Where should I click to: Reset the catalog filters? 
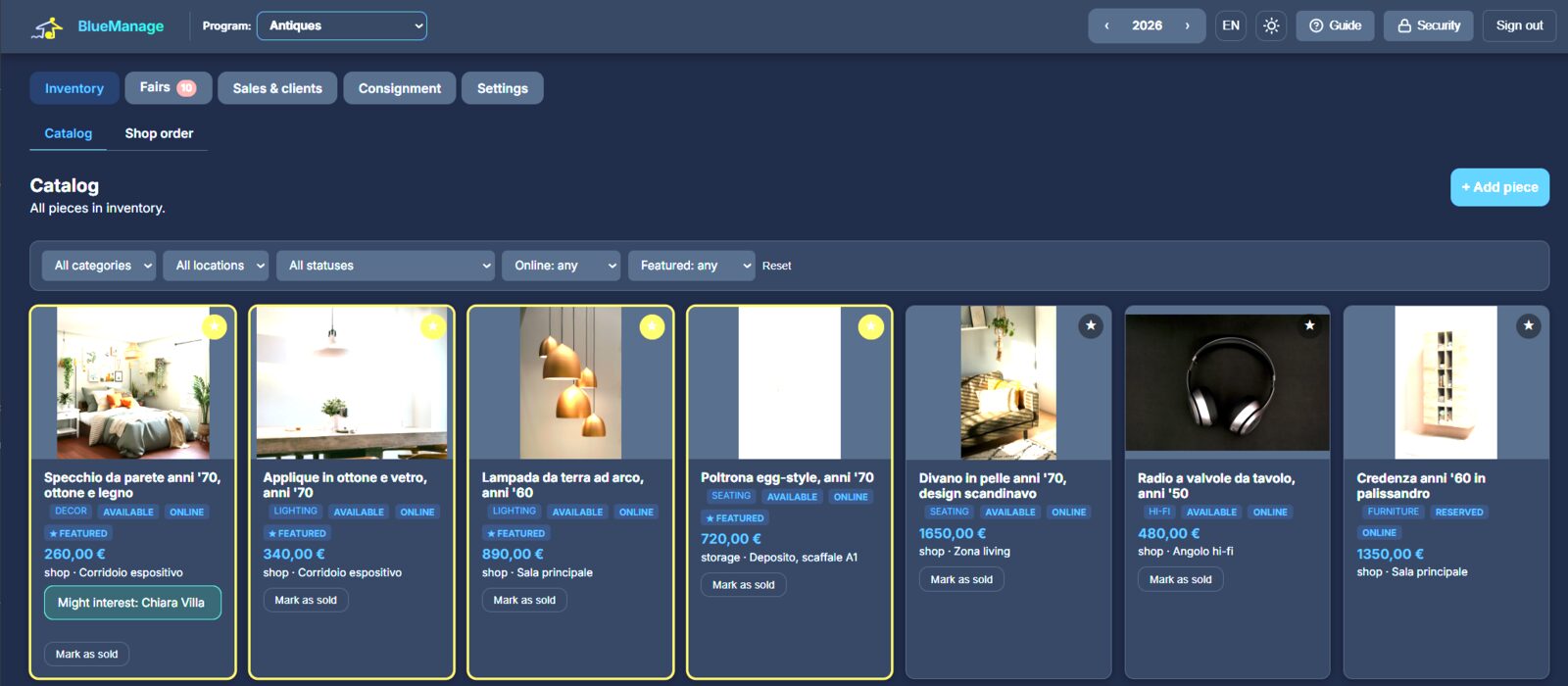[x=776, y=266]
